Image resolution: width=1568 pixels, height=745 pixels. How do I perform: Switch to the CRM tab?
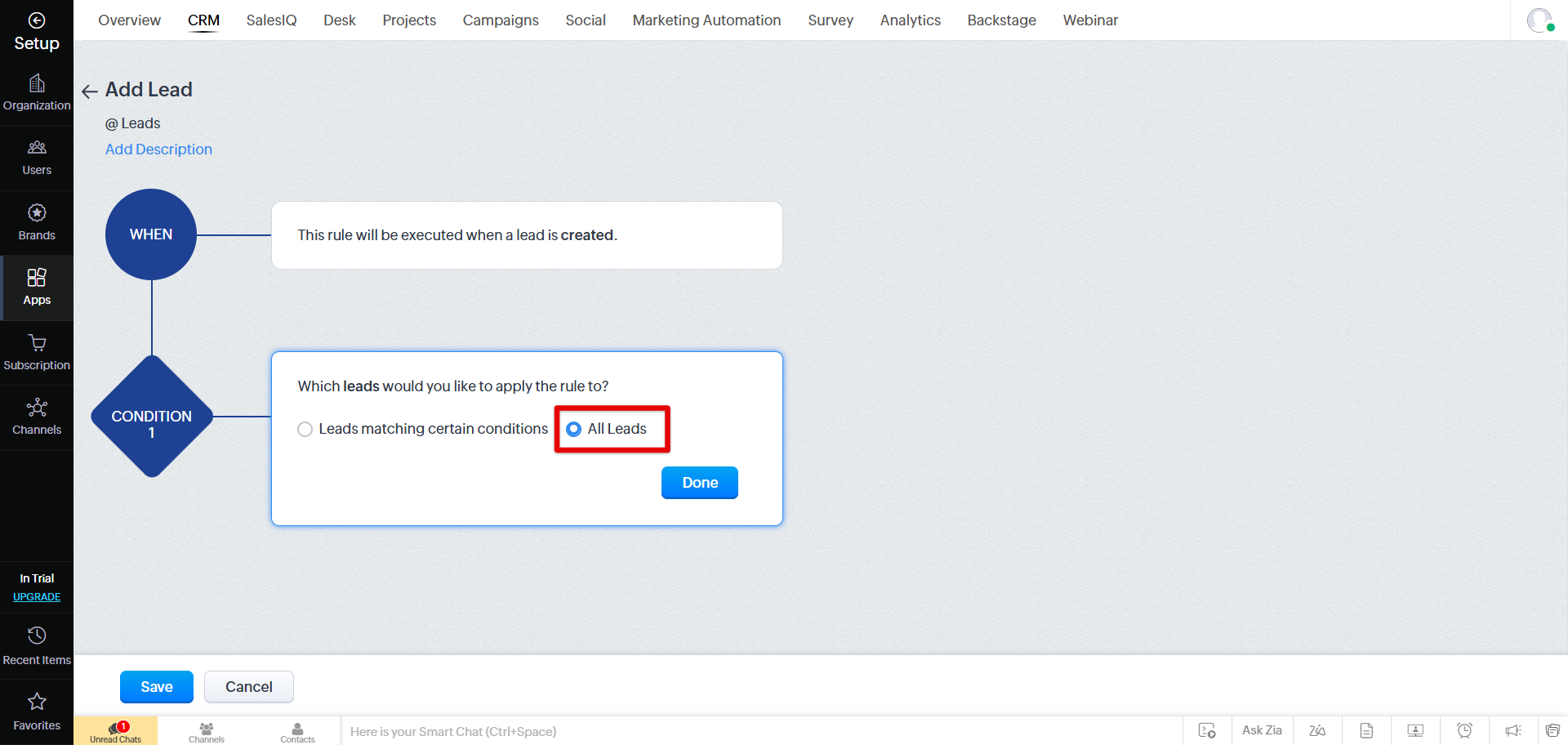coord(203,20)
